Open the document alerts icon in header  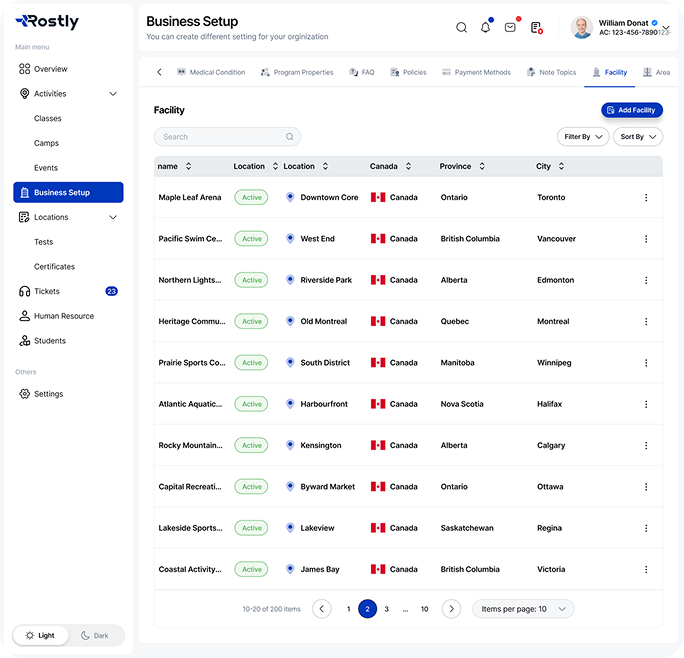(536, 28)
